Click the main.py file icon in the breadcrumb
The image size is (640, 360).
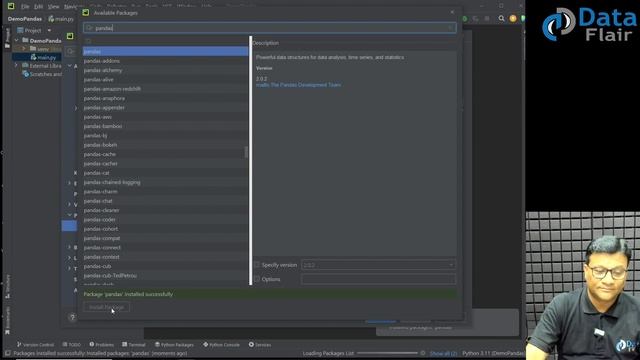pos(51,19)
